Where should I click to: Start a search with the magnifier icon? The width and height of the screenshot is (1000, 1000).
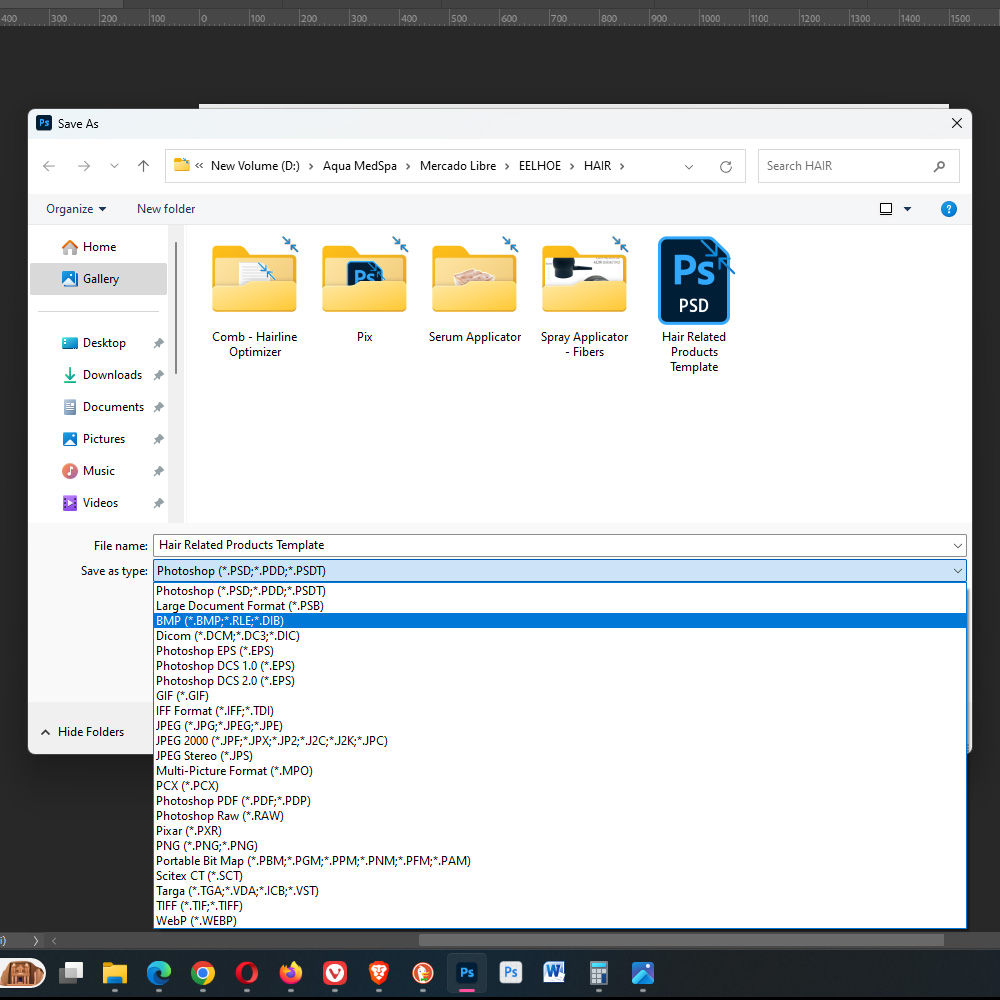[939, 166]
